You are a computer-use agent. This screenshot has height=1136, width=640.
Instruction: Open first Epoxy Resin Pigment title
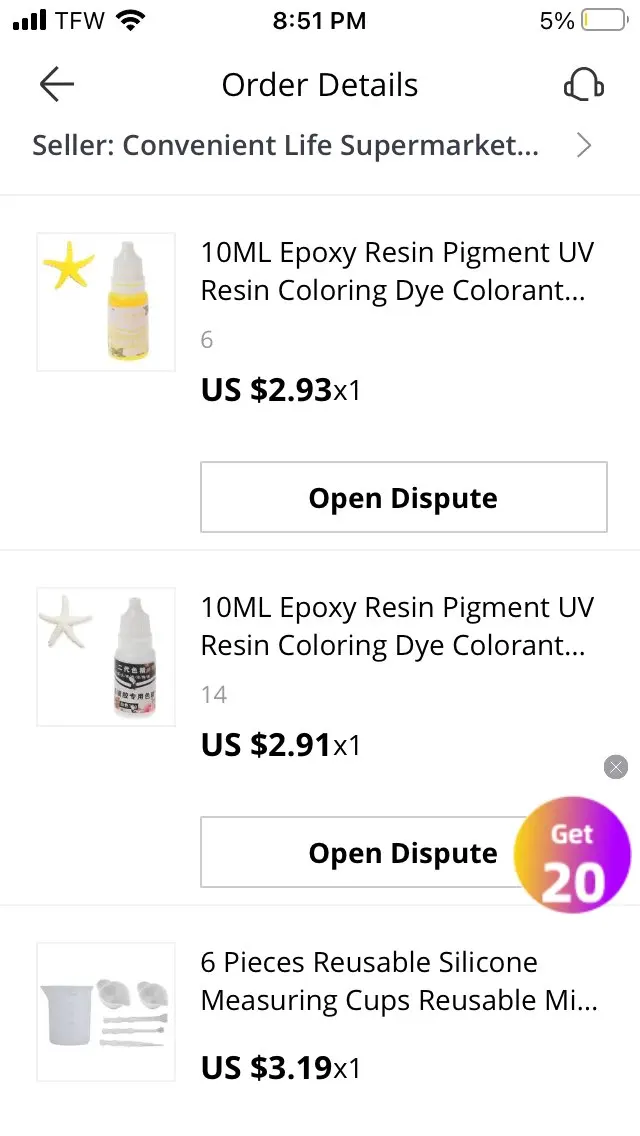point(397,271)
